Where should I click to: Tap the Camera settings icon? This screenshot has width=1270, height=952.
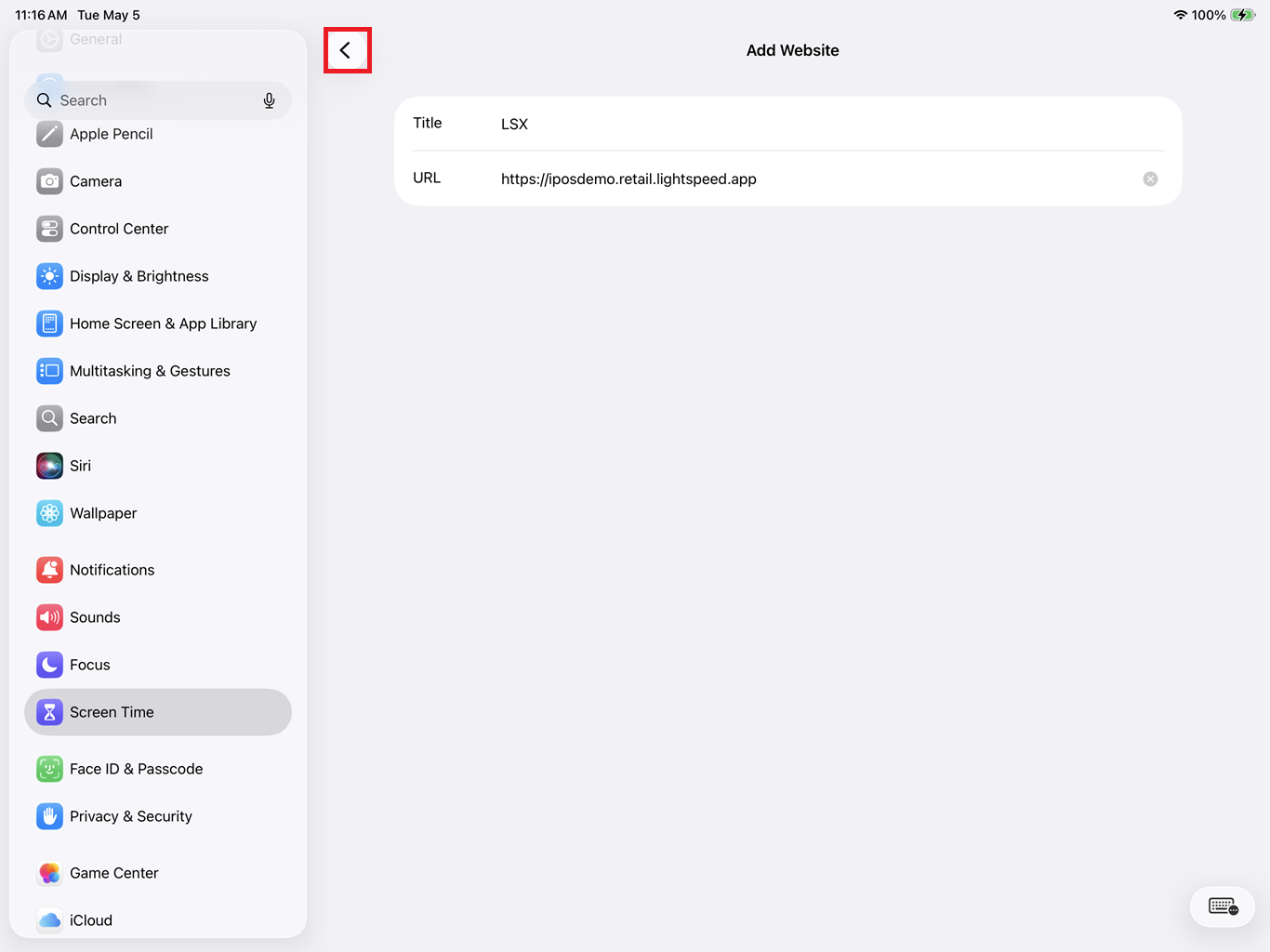coord(50,181)
